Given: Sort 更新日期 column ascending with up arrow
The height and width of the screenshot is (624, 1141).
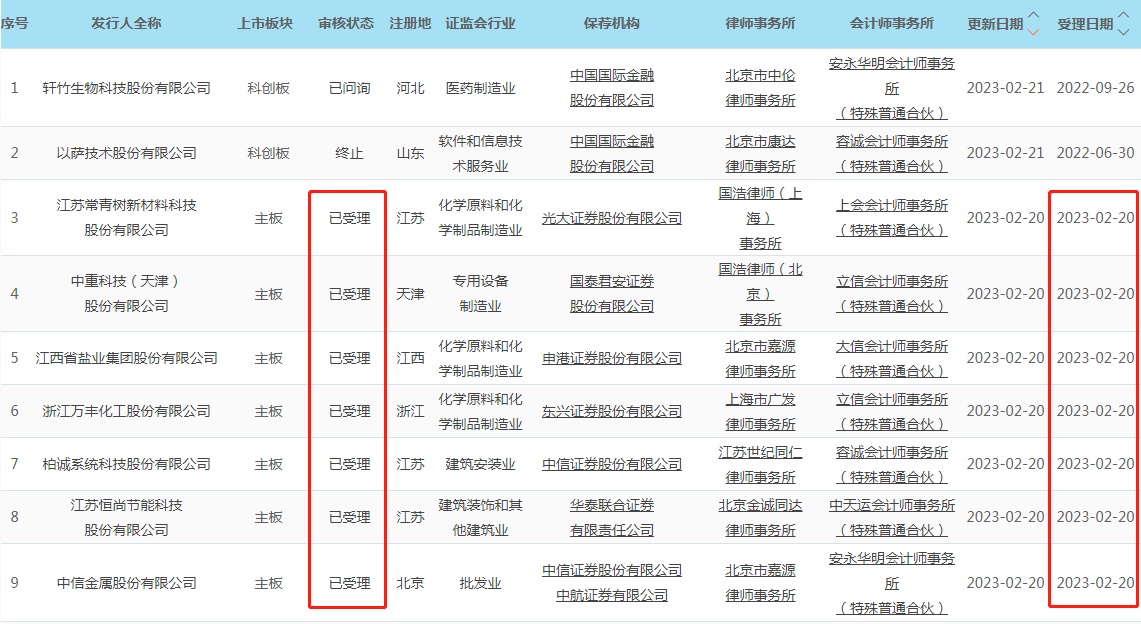Looking at the screenshot, I should tap(1033, 16).
